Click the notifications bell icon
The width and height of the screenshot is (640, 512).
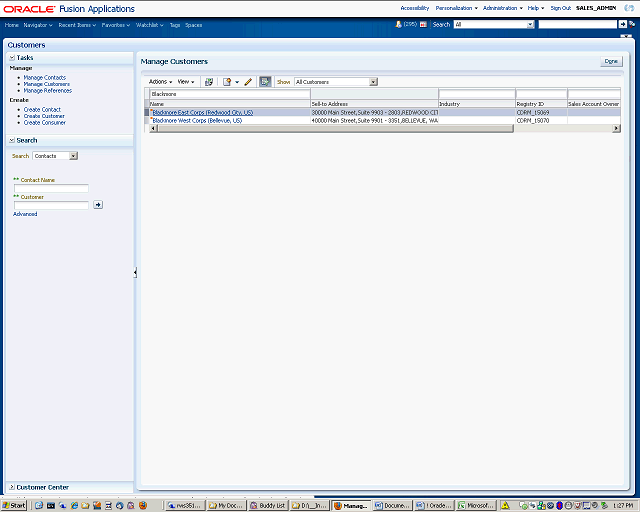coord(398,24)
